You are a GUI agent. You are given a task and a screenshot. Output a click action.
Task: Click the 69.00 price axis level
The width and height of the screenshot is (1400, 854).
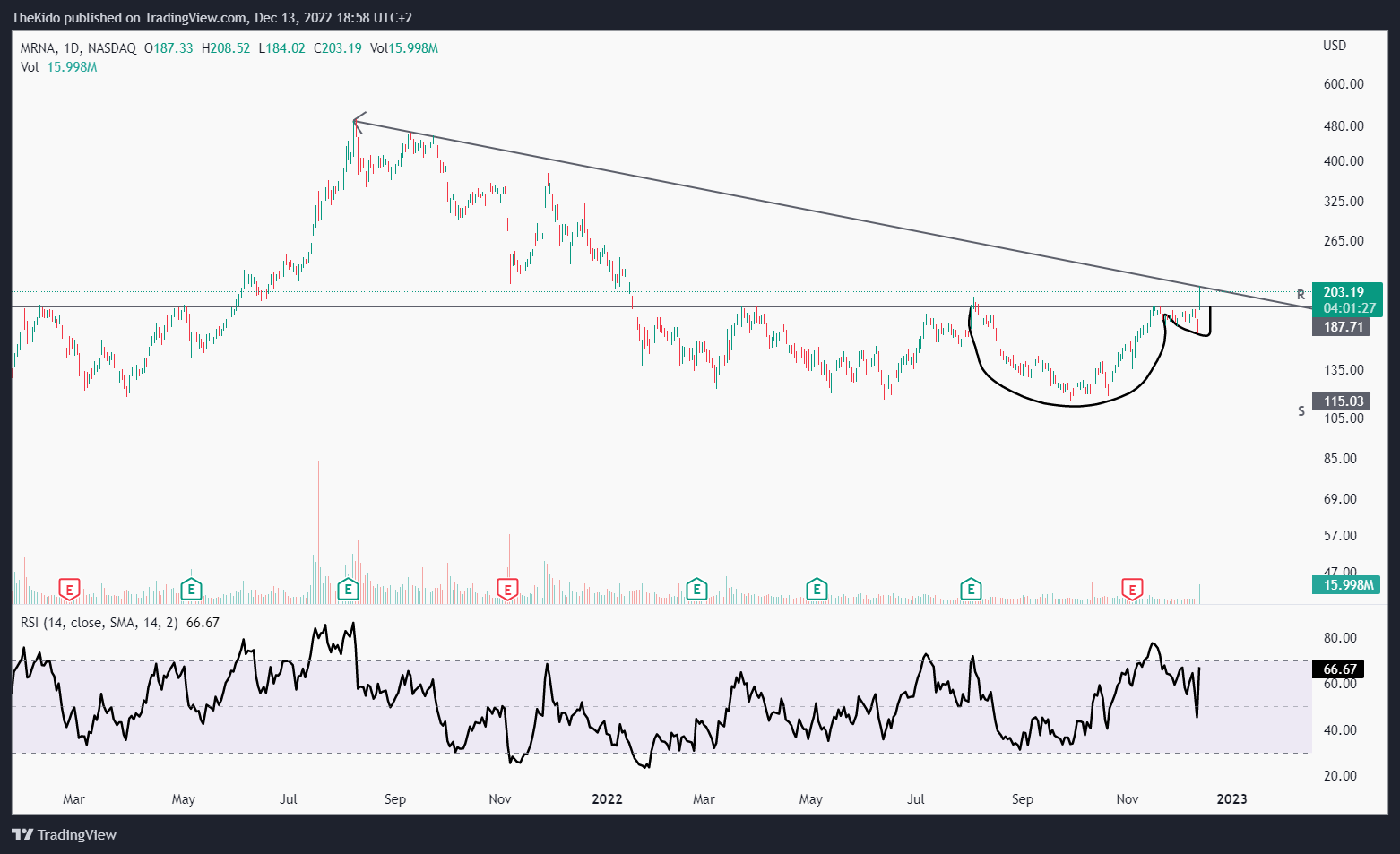click(x=1340, y=499)
